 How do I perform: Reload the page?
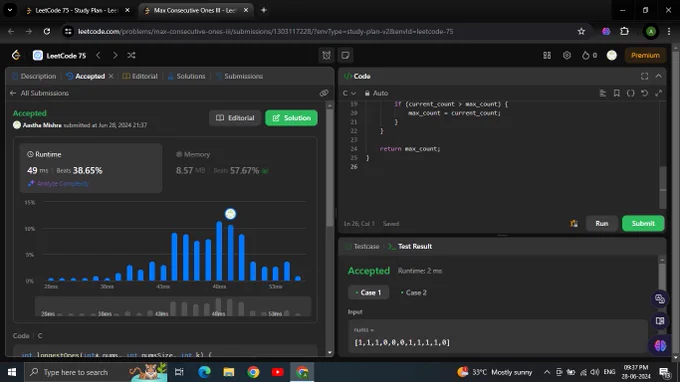[47, 31]
